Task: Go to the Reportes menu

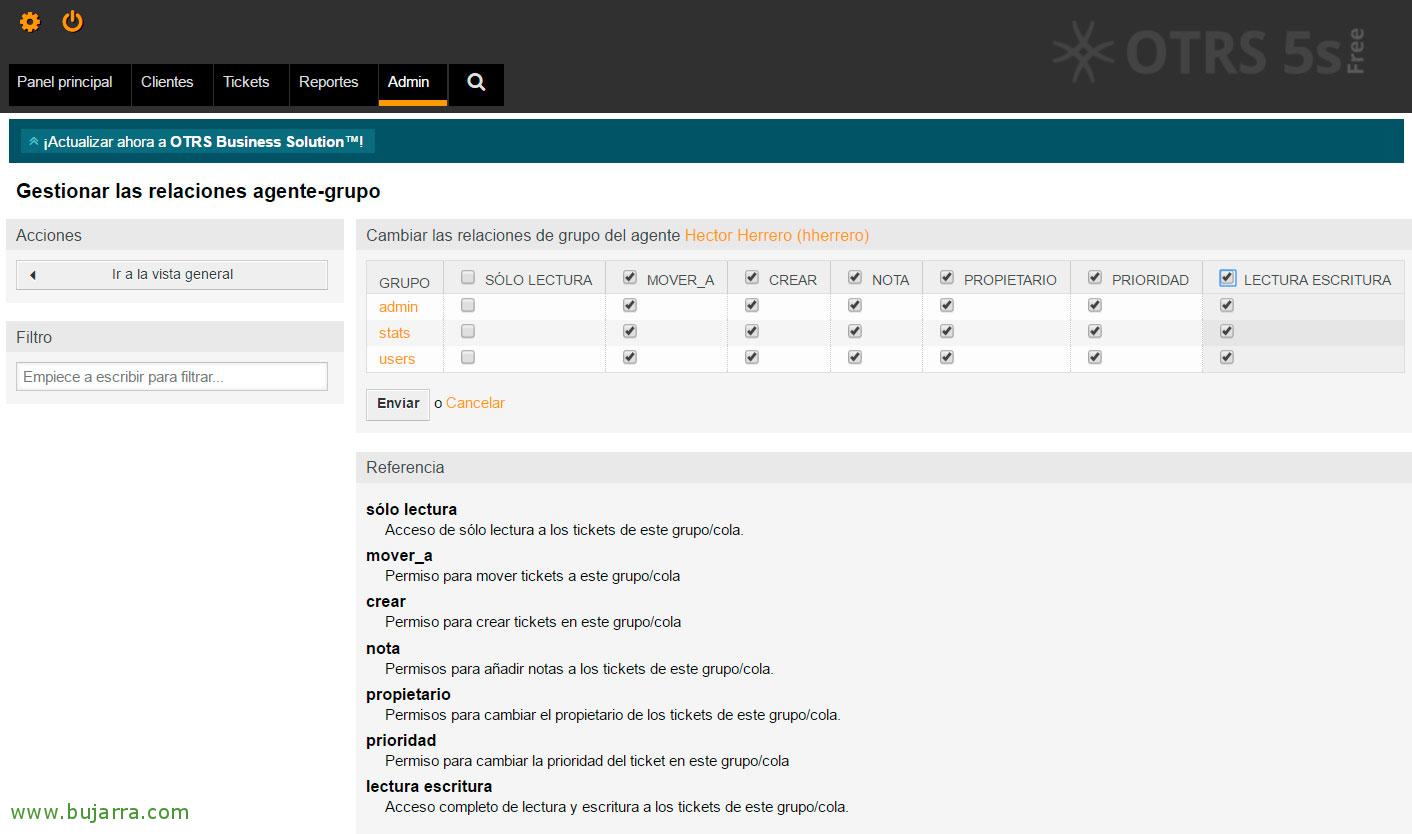Action: (x=328, y=83)
